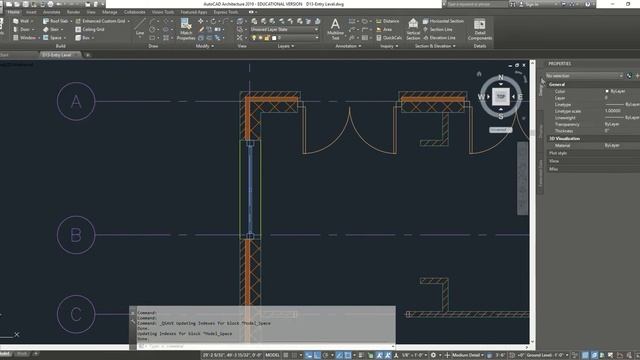Click the drawing area vertical scrollbar
Viewport: 640px width, 360px height.
pyautogui.click(x=532, y=202)
